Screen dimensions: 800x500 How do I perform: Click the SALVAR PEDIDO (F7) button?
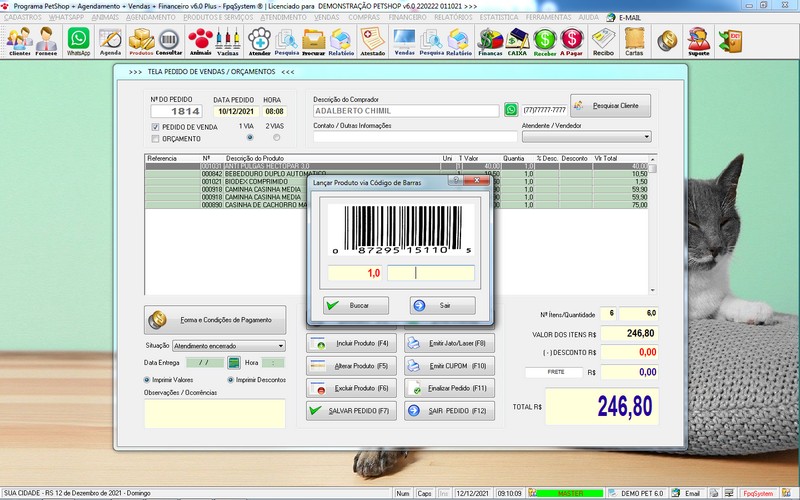[x=351, y=411]
